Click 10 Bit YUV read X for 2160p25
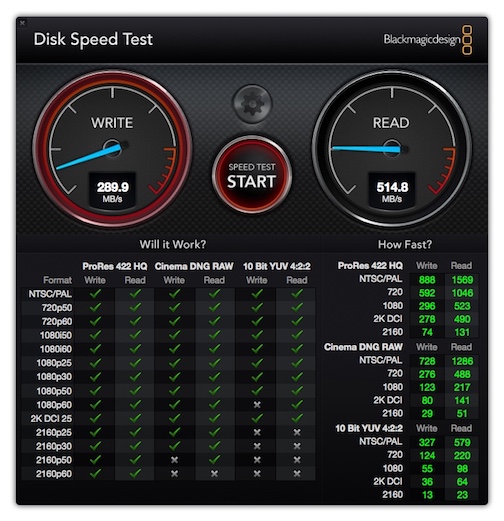The width and height of the screenshot is (504, 521). (297, 432)
